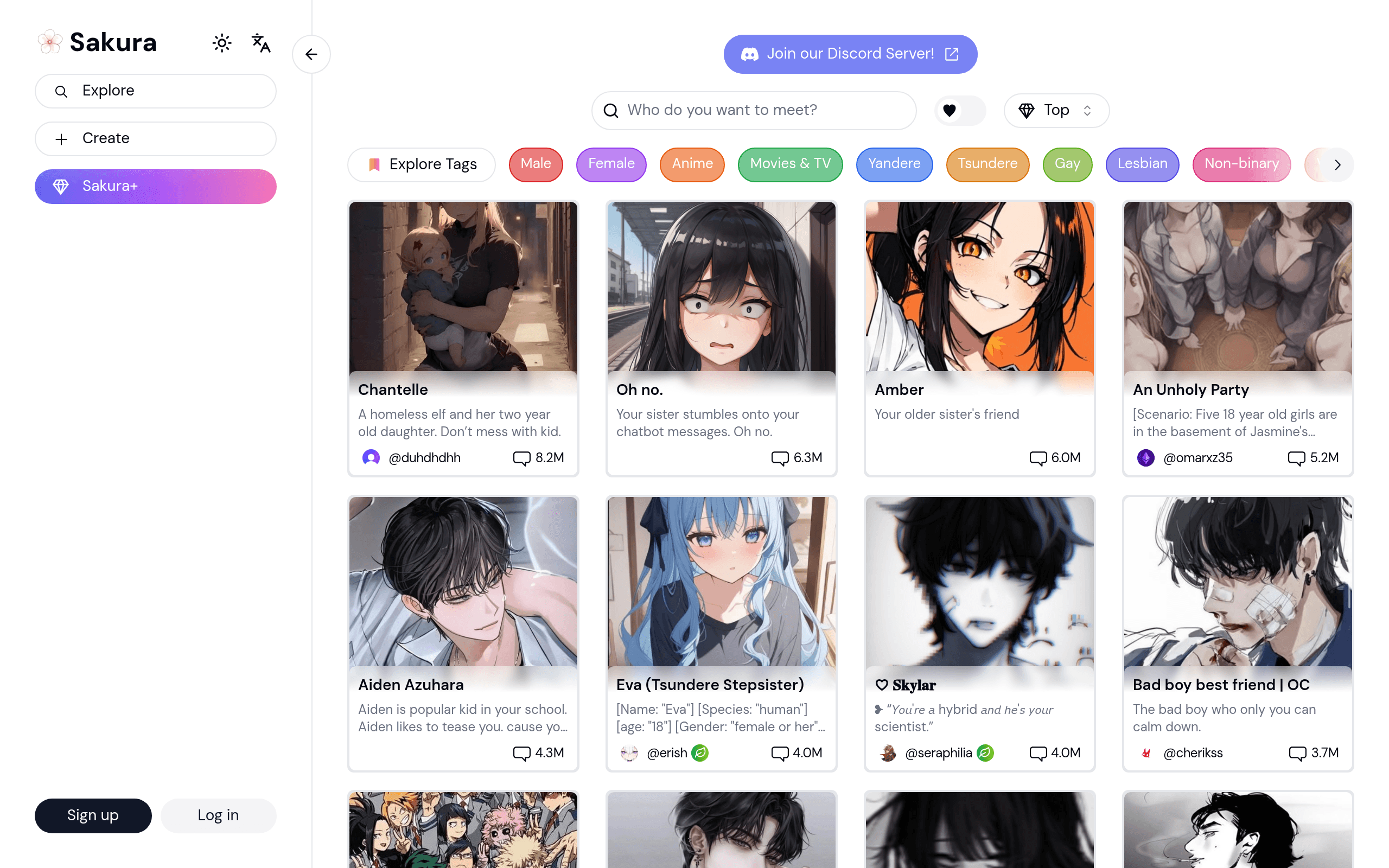Collapse sidebar with the back arrow

click(311, 55)
